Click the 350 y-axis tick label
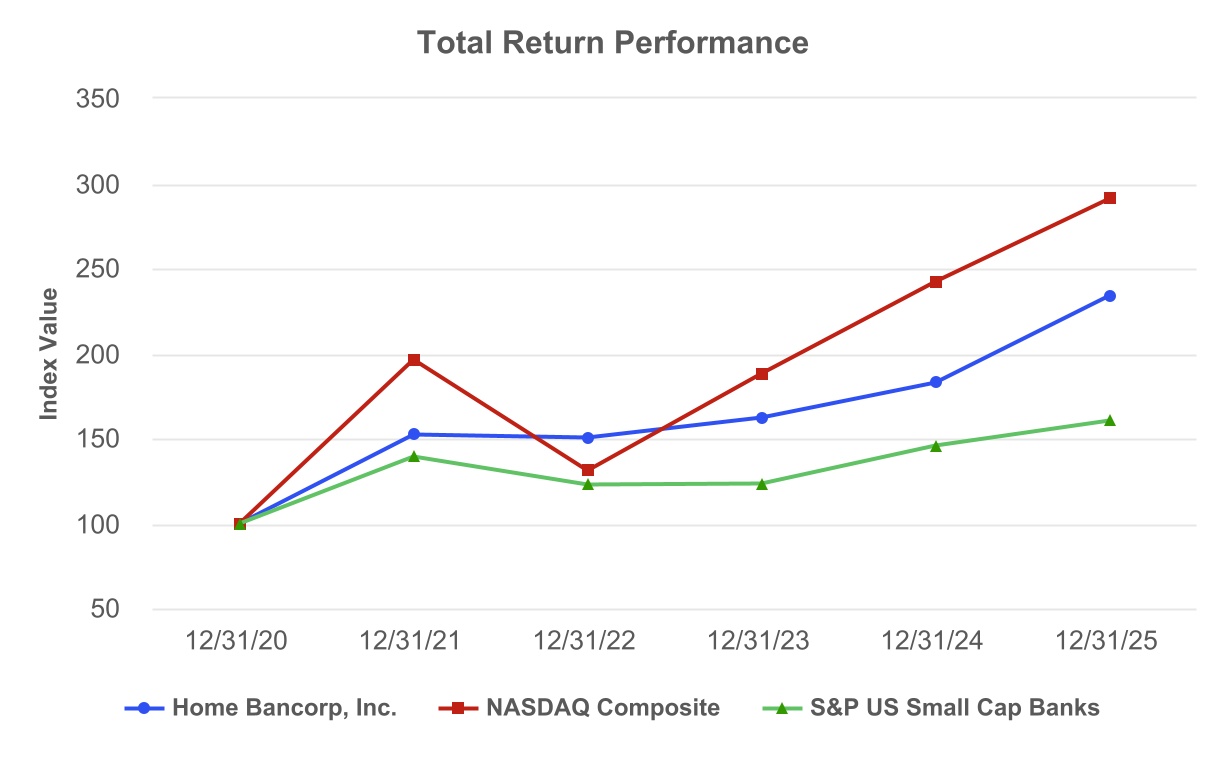 (x=98, y=99)
